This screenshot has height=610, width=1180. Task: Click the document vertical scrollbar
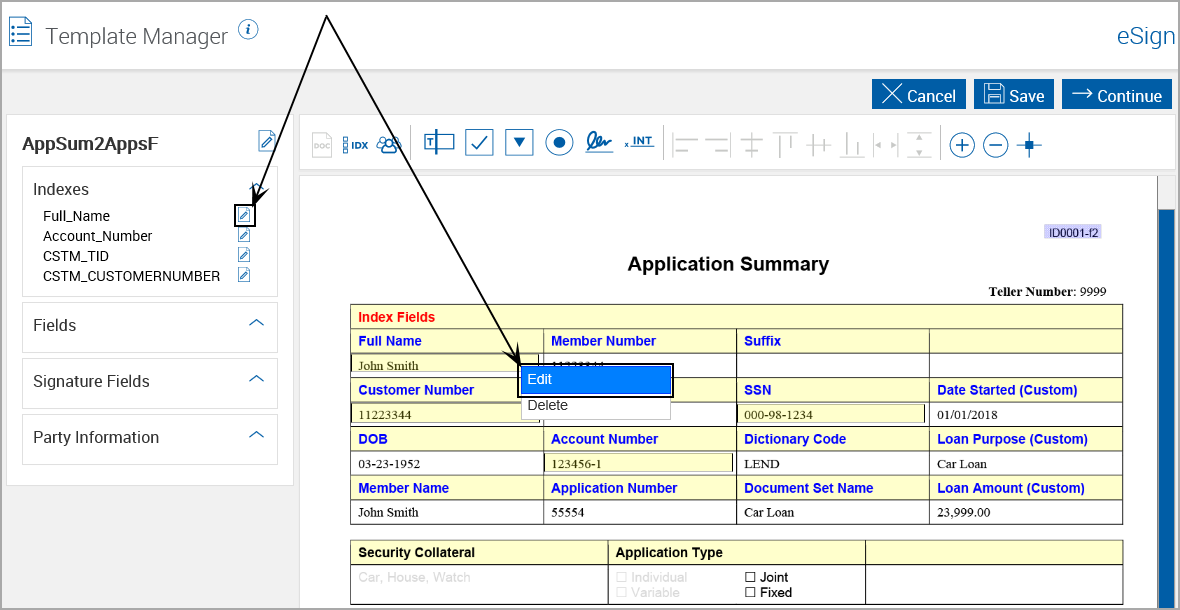pos(1165,406)
